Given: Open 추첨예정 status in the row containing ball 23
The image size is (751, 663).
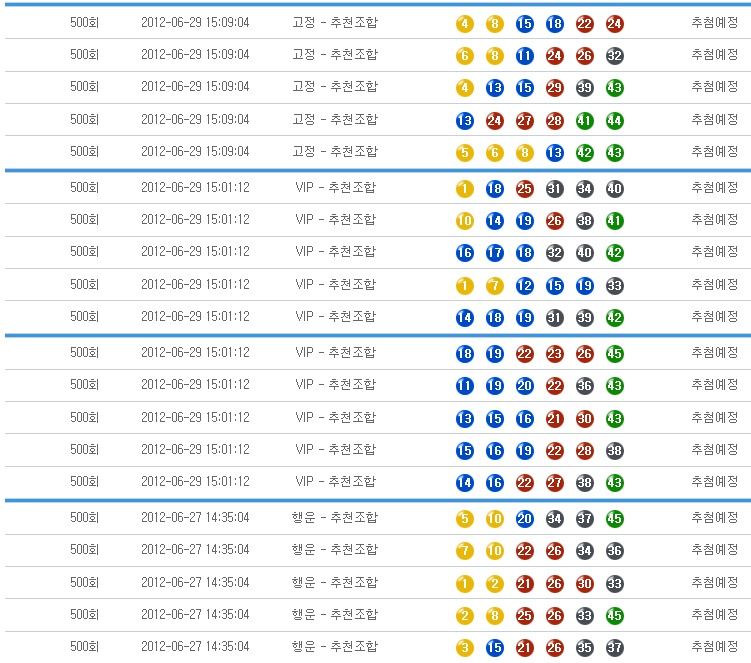Looking at the screenshot, I should tap(714, 352).
